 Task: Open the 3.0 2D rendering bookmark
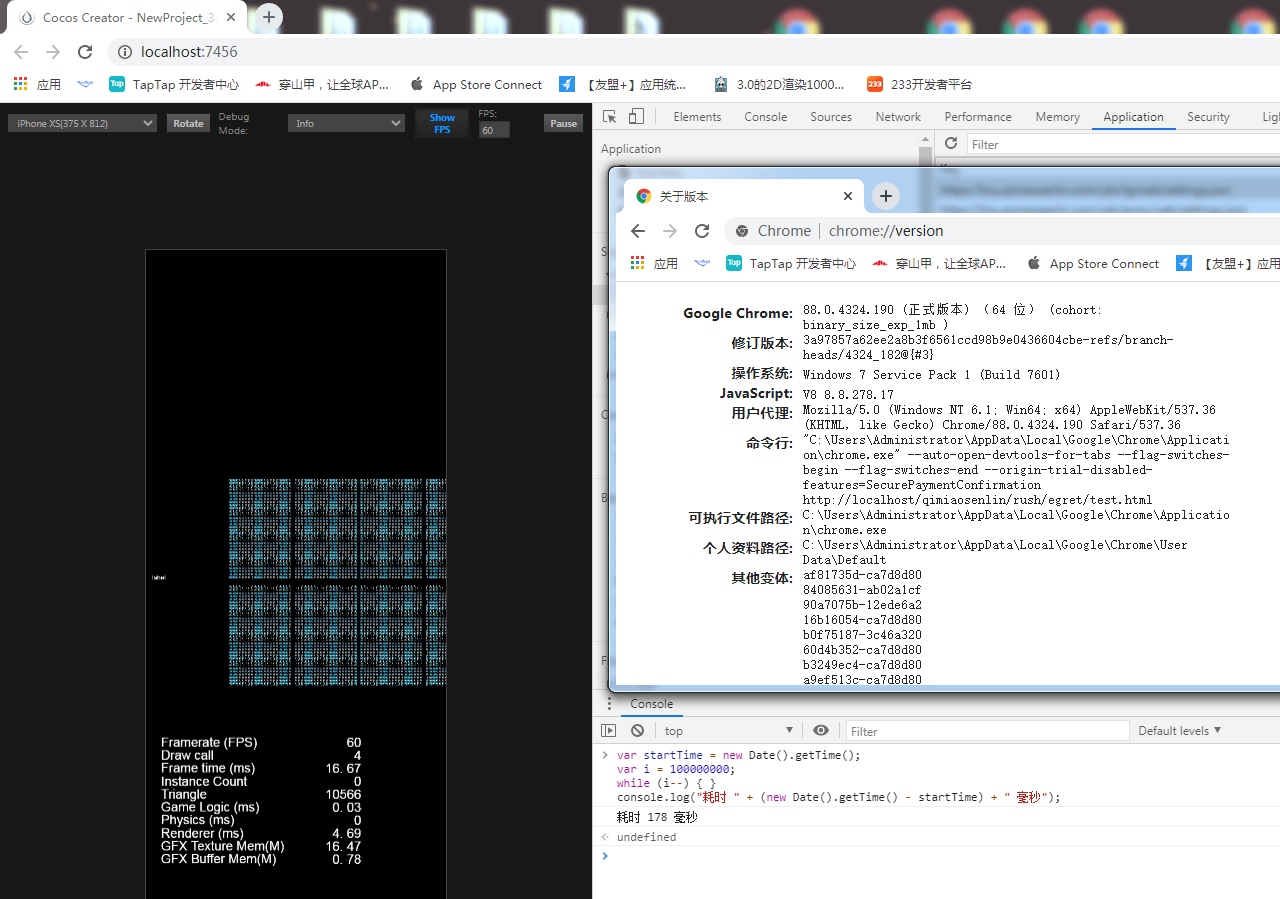point(779,85)
